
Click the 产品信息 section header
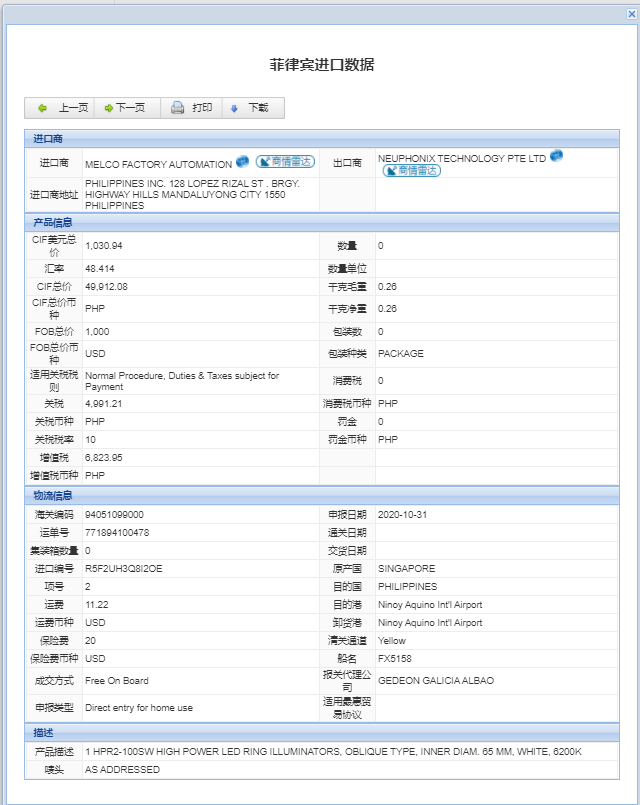click(x=53, y=222)
